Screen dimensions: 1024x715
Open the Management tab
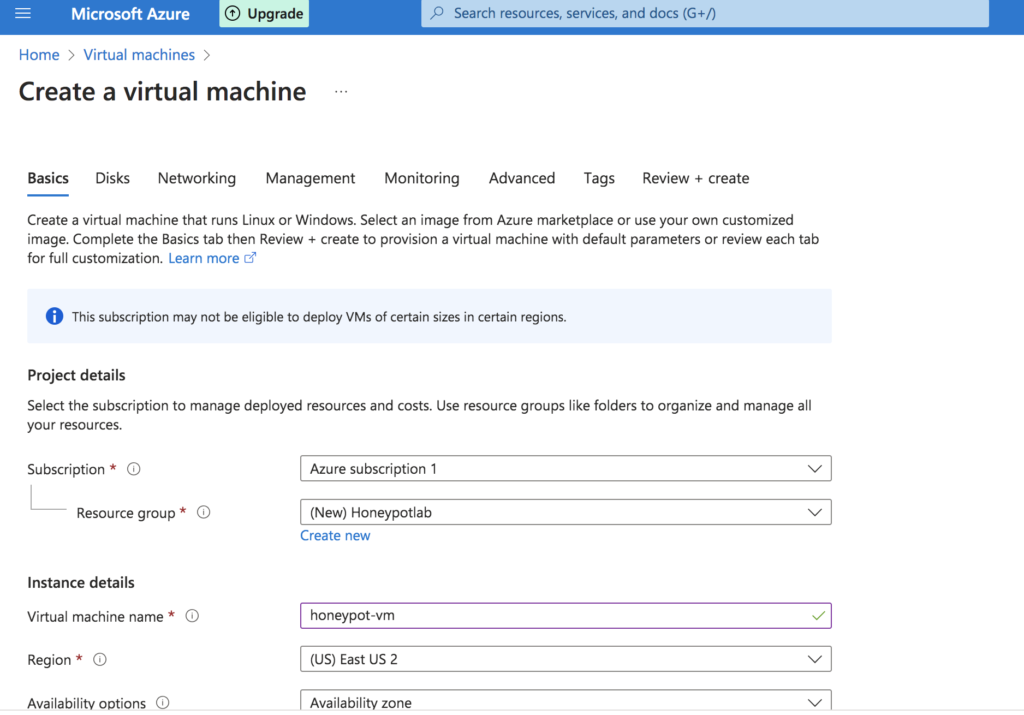[x=310, y=178]
